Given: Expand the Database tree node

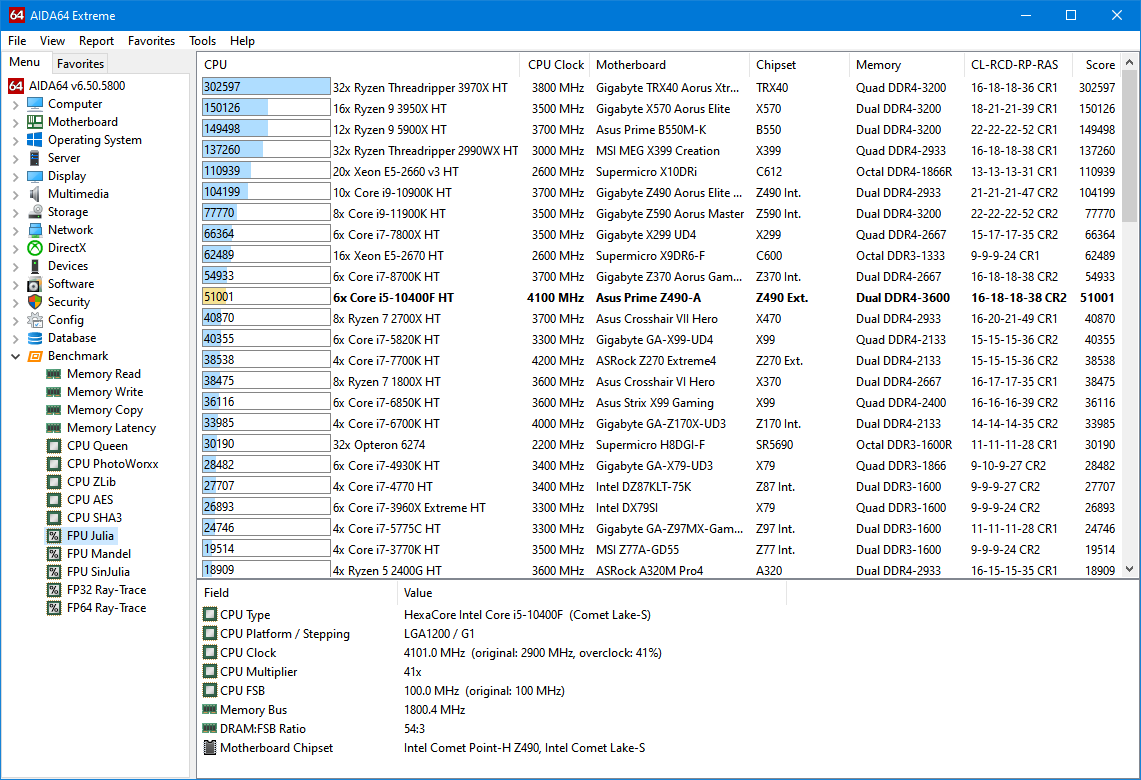Looking at the screenshot, I should click(x=15, y=338).
